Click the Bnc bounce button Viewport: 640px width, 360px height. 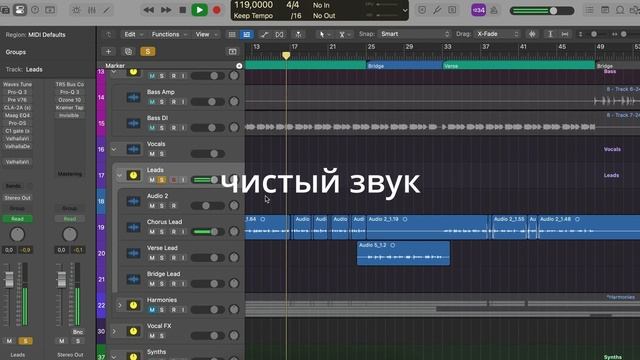pyautogui.click(x=78, y=332)
